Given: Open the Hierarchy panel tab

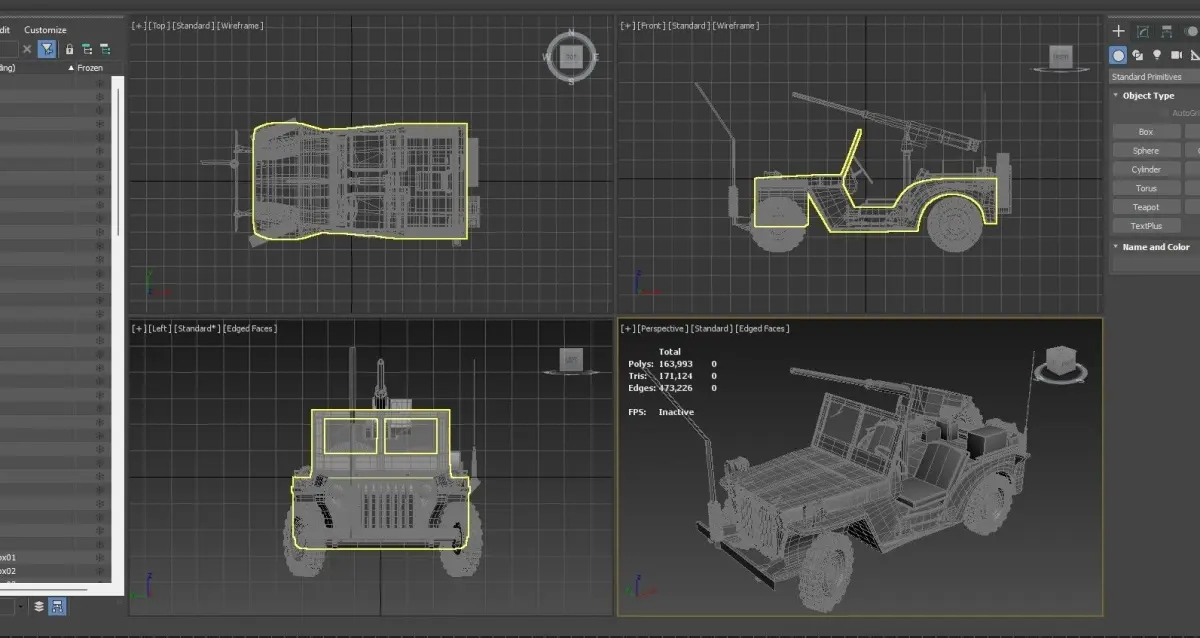Looking at the screenshot, I should click(1167, 32).
